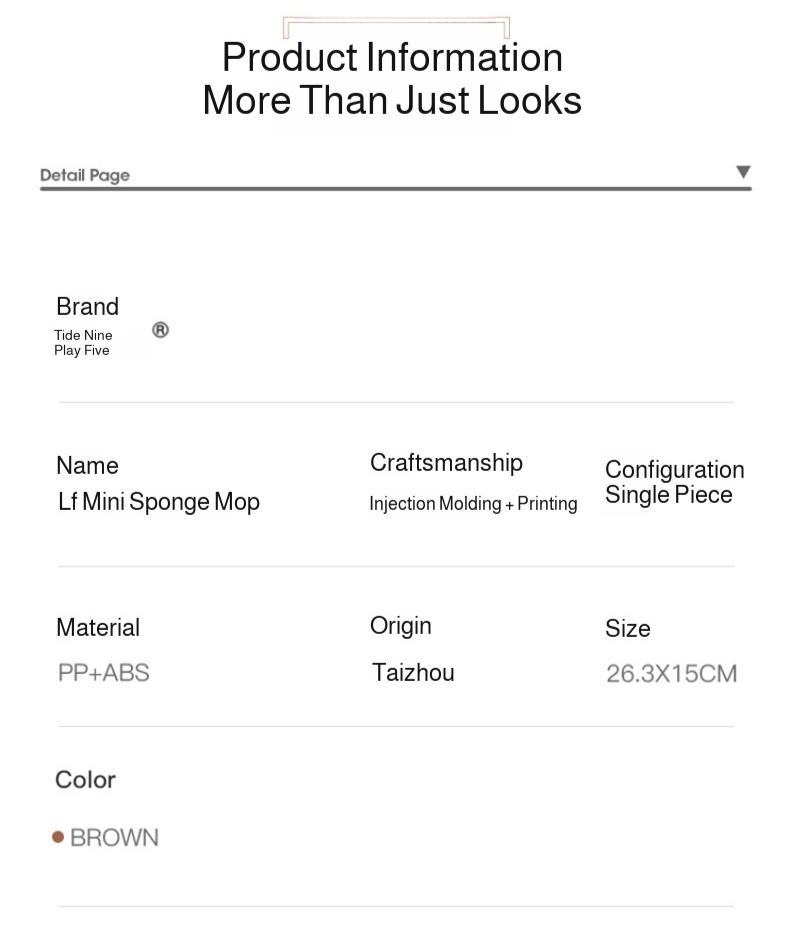The image size is (790, 935).
Task: Click the registered trademark symbol
Action: coord(160,330)
